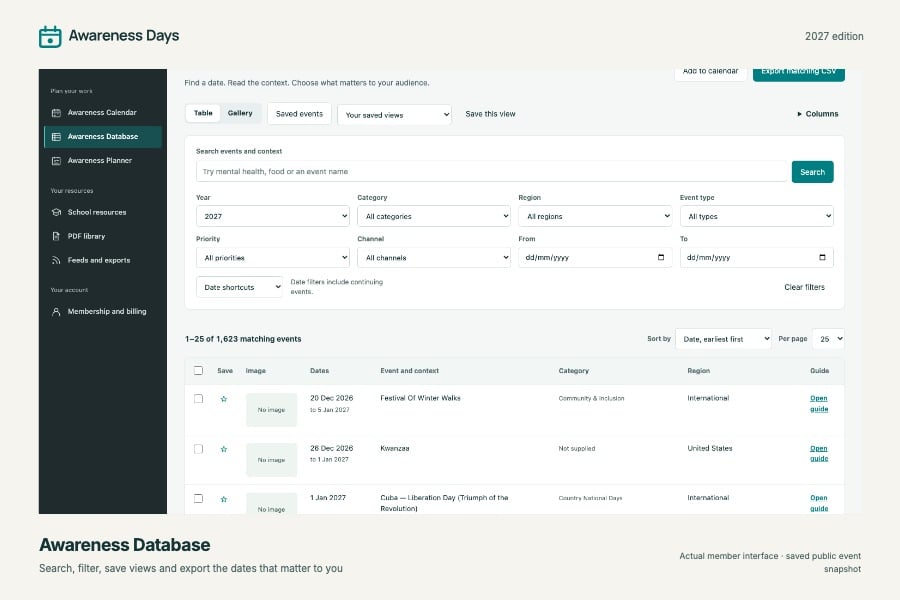Screen dimensions: 900x600
Task: Click the Awareness Planner sidebar icon
Action: click(56, 161)
